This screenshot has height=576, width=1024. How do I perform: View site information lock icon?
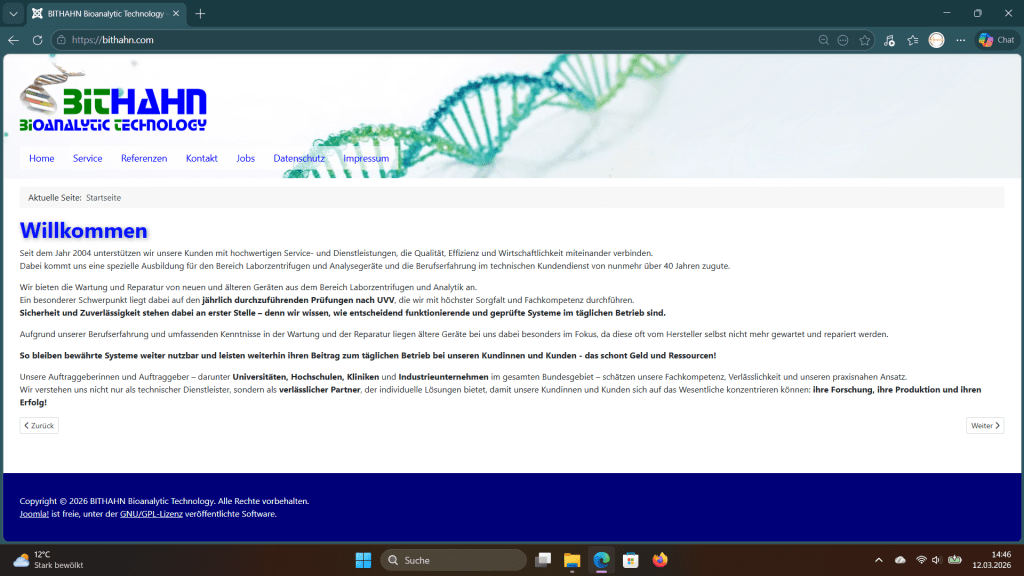pyautogui.click(x=61, y=40)
